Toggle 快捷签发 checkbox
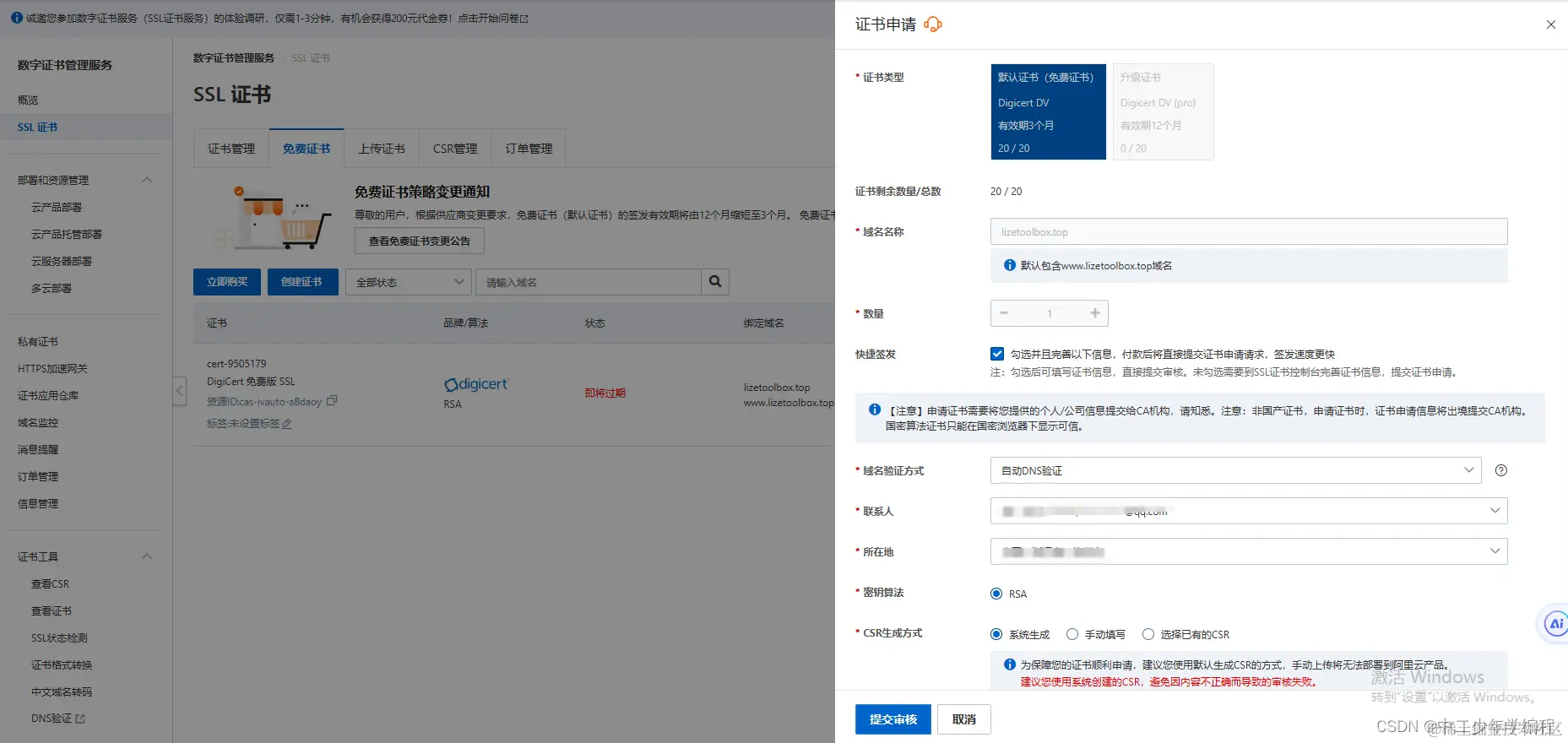 click(x=997, y=354)
